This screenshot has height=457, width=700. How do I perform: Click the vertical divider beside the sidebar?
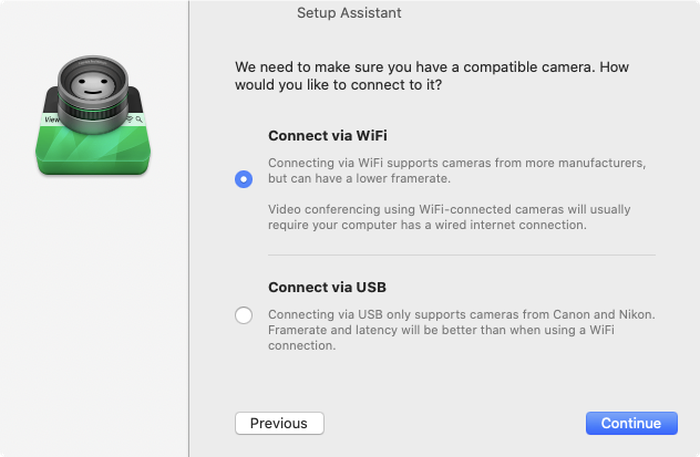click(189, 228)
